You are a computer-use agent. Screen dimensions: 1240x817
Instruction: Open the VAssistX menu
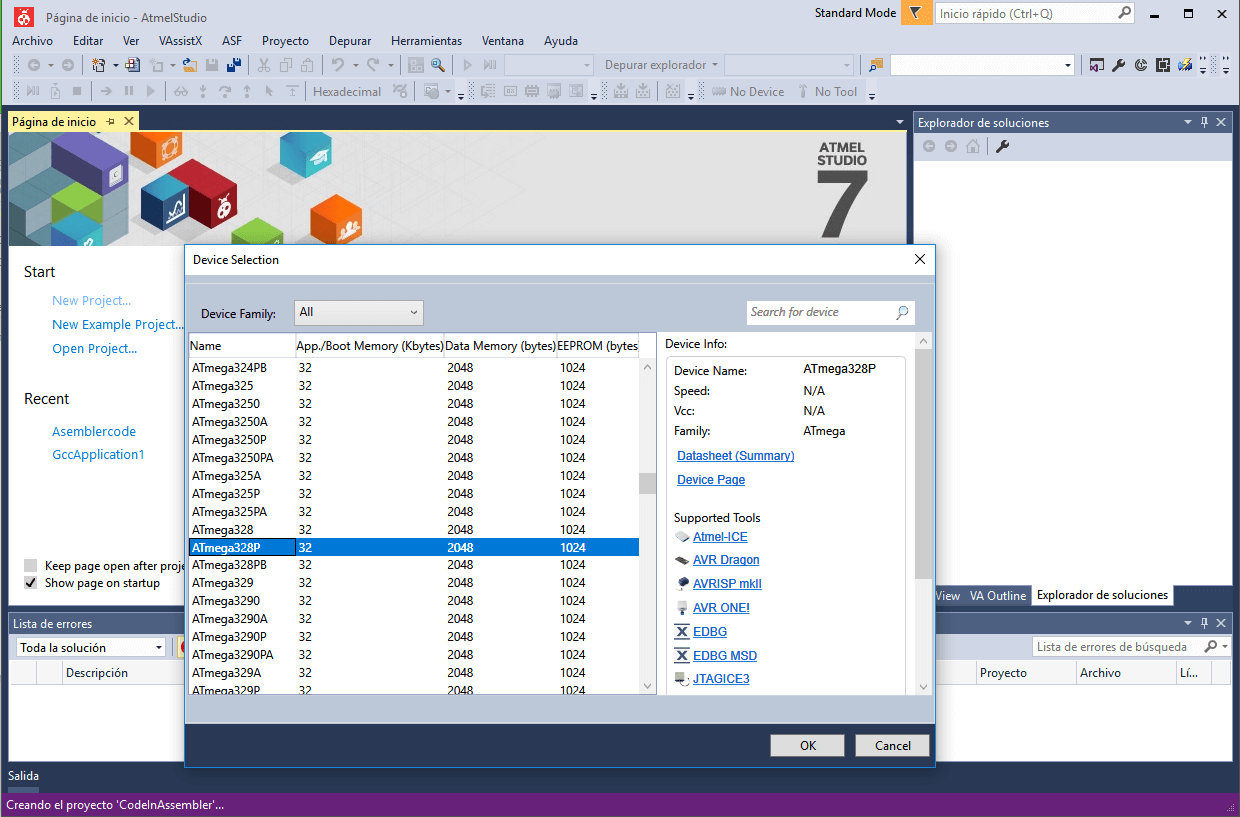coord(180,41)
